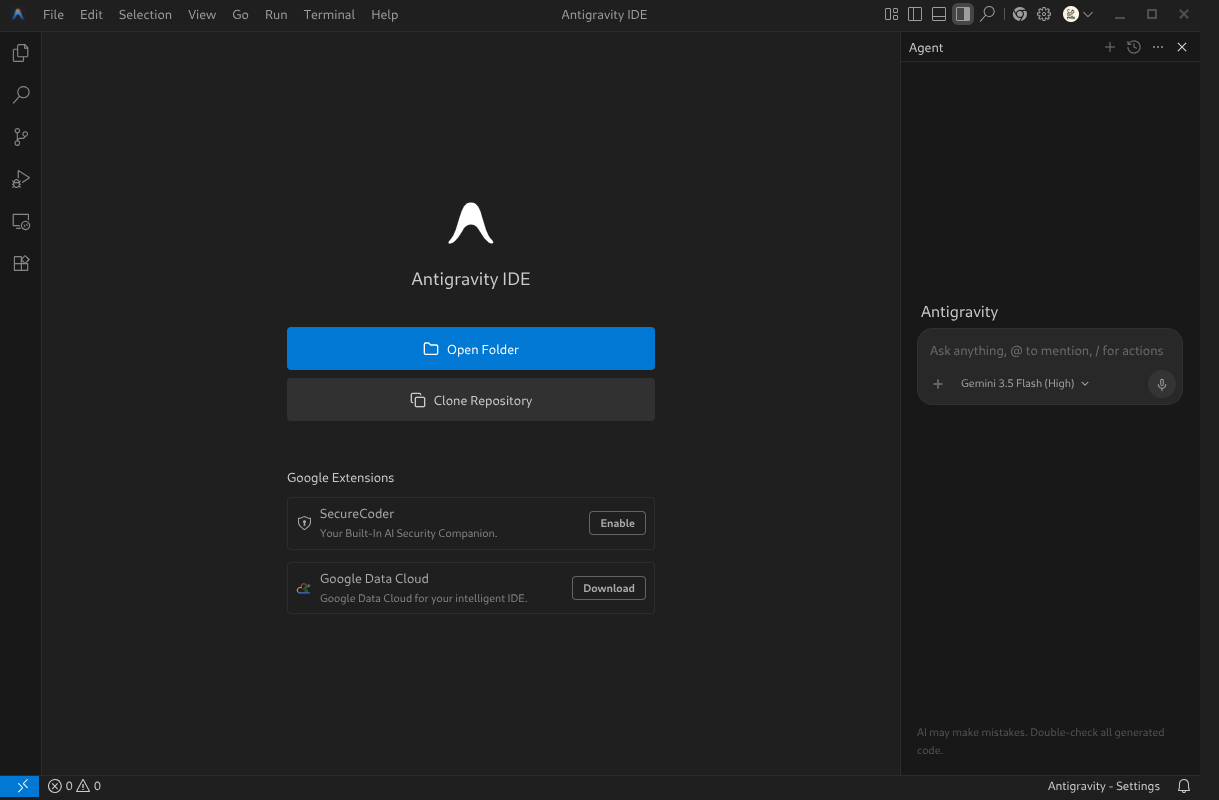
Task: Toggle the primary side bar
Action: click(915, 14)
